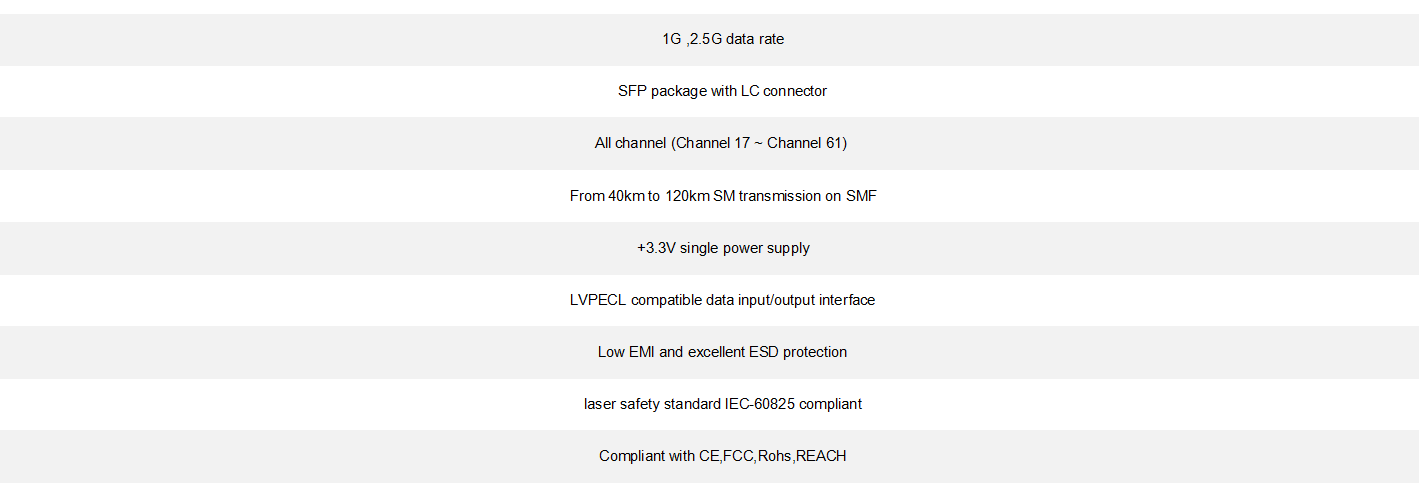Click the "All channel" text
Screen dimensions: 1419x492
coord(630,143)
